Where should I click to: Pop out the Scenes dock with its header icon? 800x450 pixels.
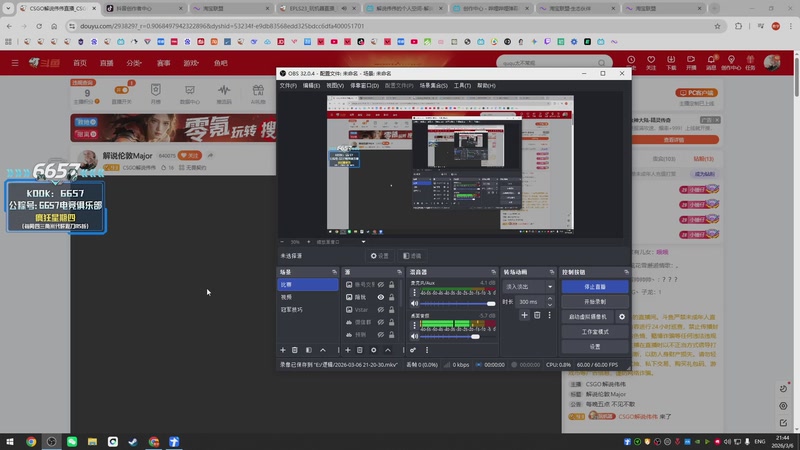pyautogui.click(x=334, y=272)
